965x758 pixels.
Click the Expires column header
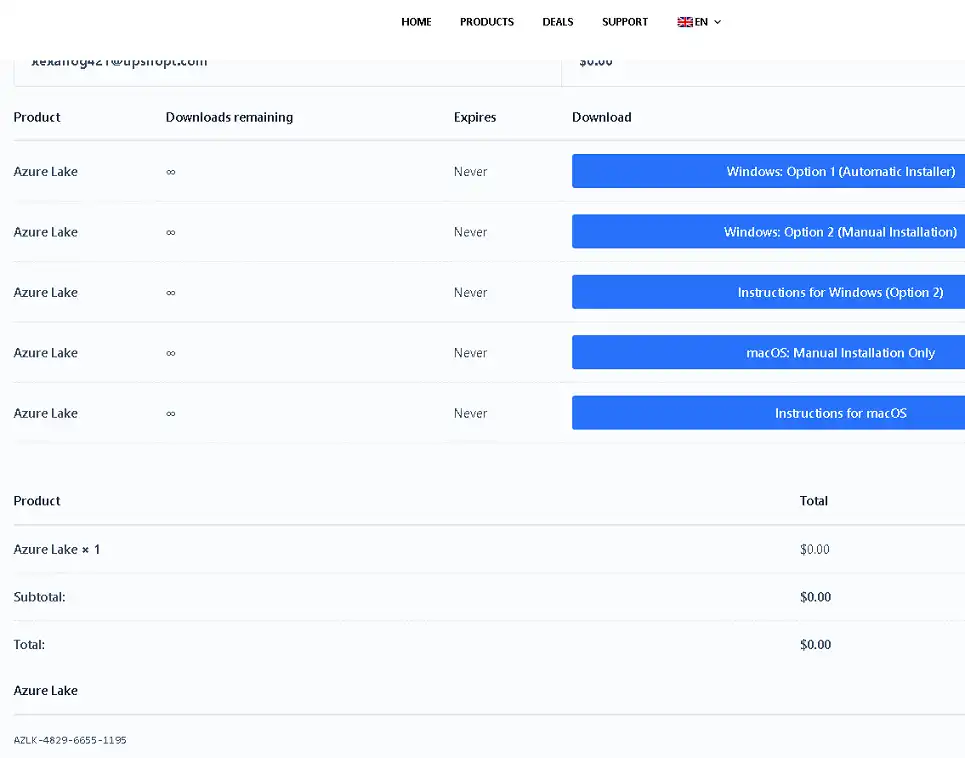tap(475, 117)
